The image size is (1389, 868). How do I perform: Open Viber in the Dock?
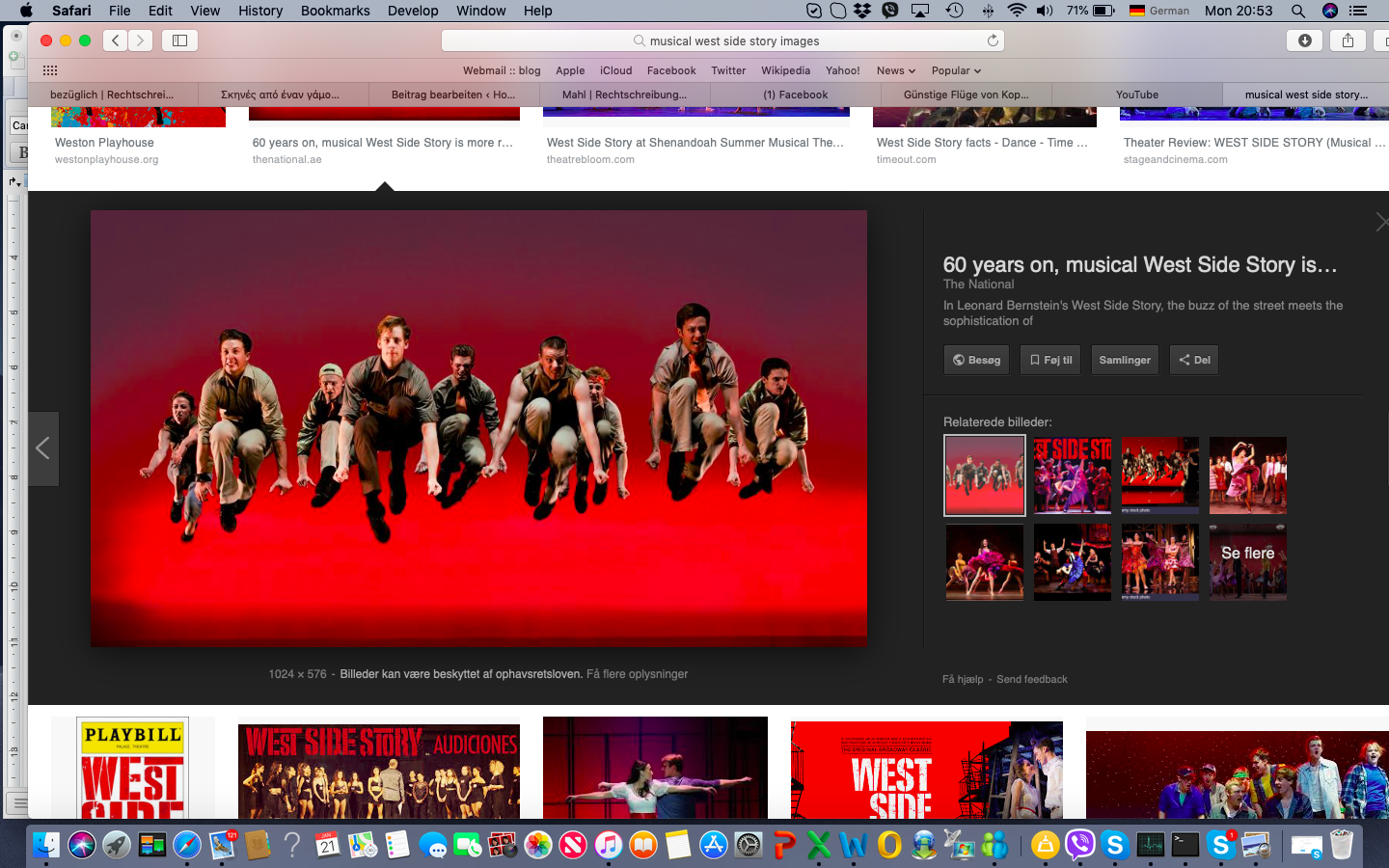(x=1080, y=845)
